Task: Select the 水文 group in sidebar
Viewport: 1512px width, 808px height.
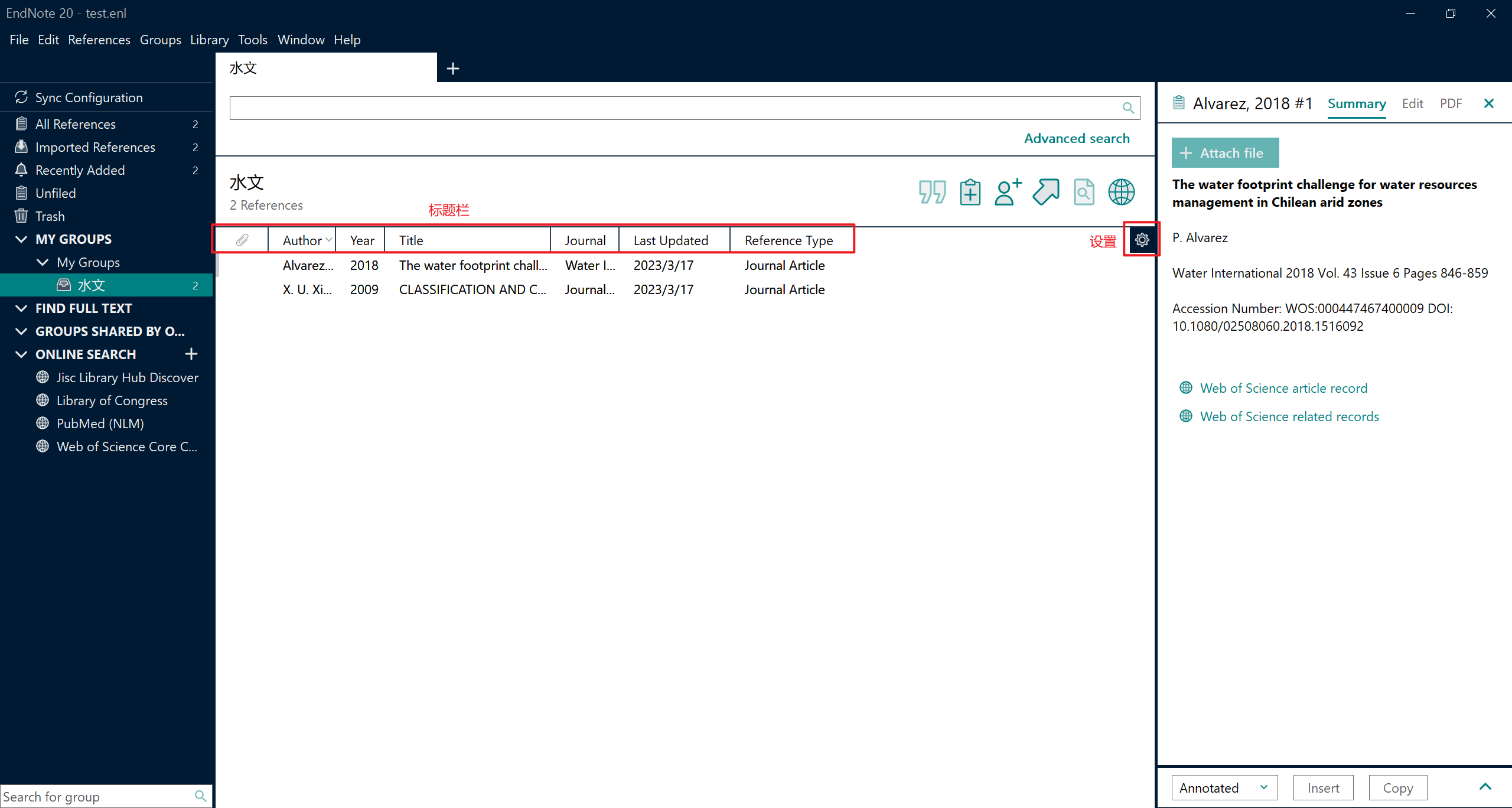Action: [106, 285]
